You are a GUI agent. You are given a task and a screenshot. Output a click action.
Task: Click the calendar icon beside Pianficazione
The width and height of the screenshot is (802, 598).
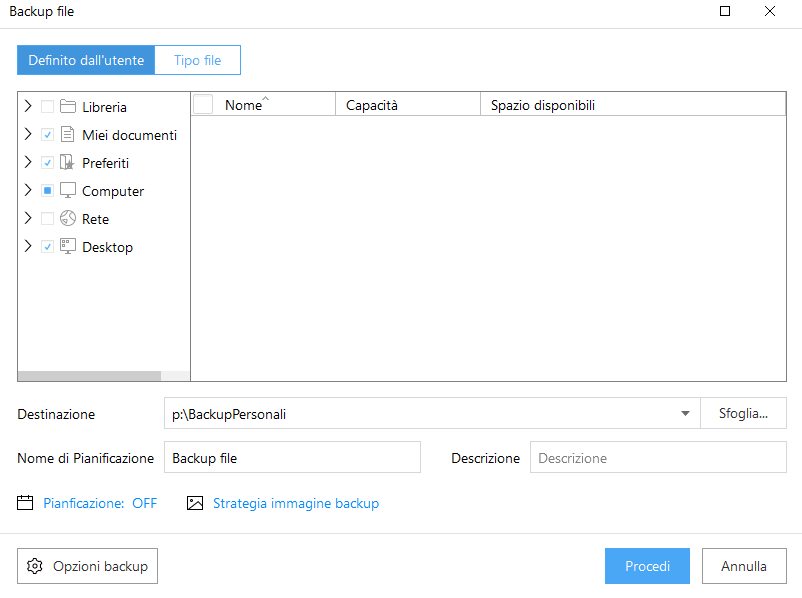point(26,503)
